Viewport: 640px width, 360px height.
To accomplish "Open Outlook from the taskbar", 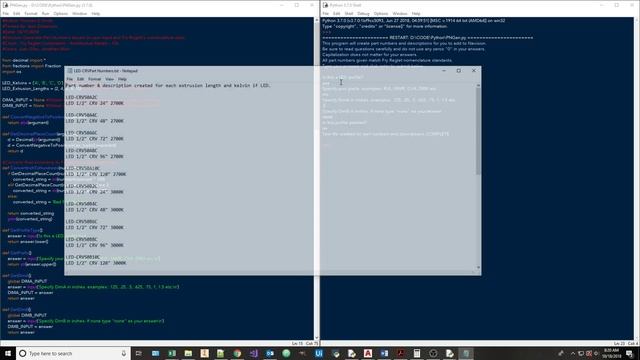I will click(270, 353).
